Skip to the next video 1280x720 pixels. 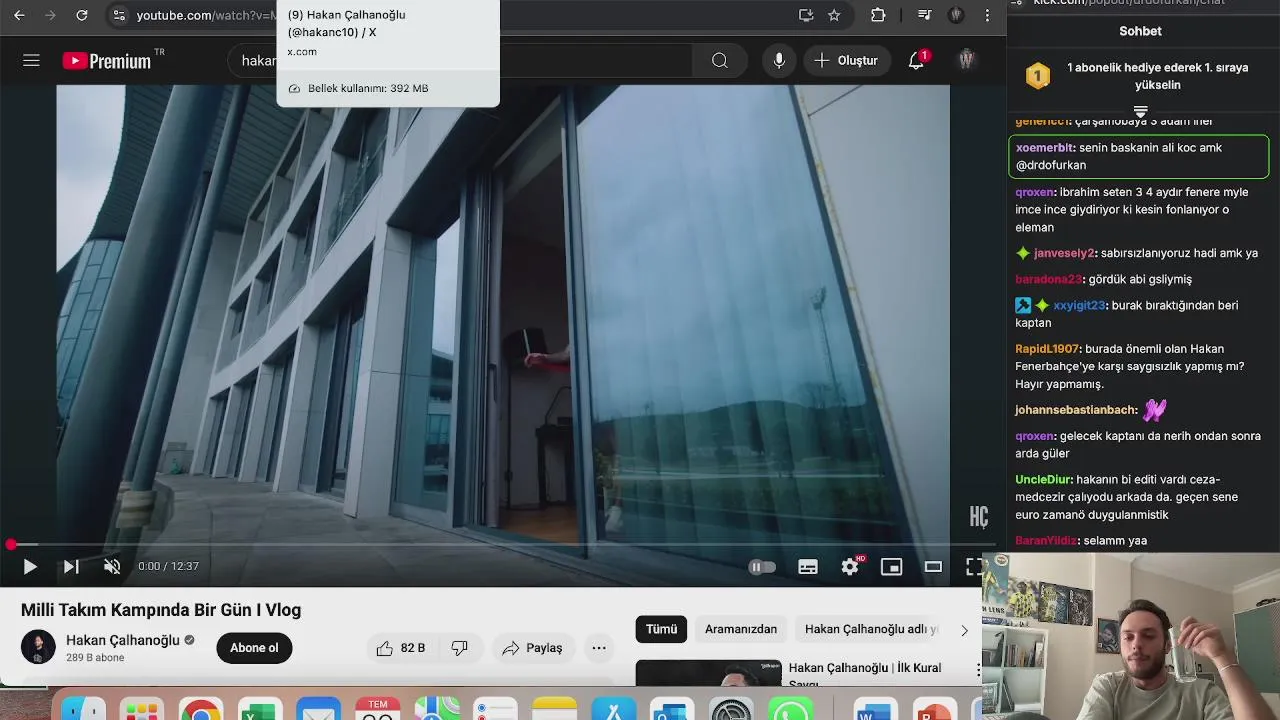coord(71,567)
